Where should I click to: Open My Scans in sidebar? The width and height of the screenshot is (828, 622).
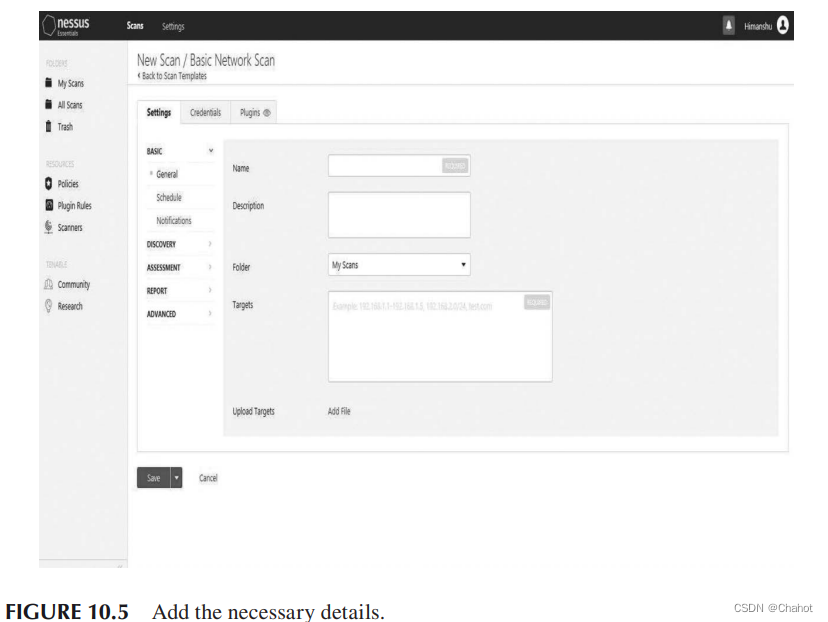click(71, 83)
